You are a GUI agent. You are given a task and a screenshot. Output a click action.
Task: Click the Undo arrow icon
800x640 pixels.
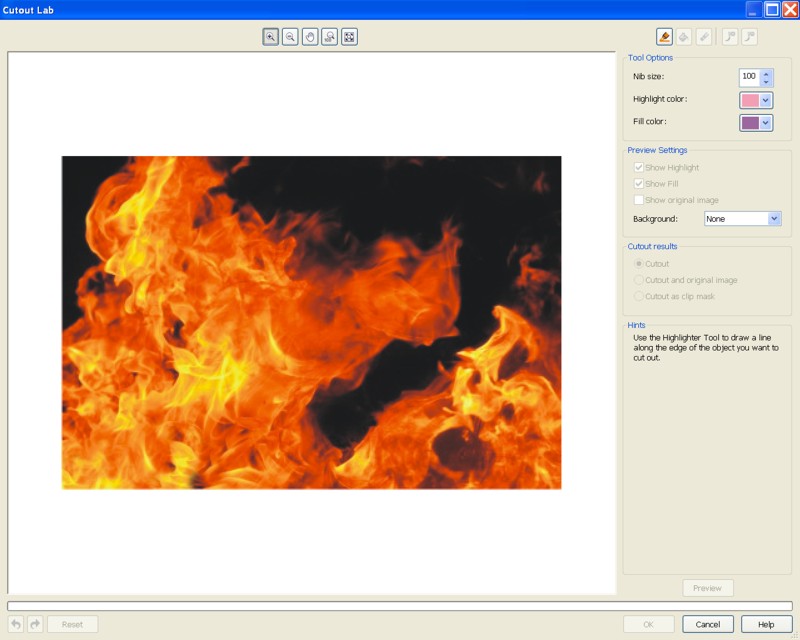(x=16, y=624)
